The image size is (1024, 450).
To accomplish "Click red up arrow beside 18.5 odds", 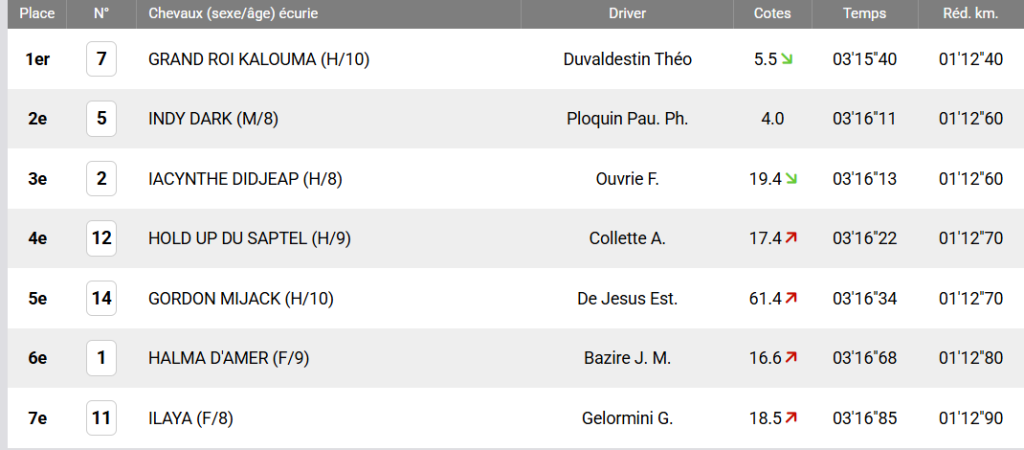I will [791, 417].
